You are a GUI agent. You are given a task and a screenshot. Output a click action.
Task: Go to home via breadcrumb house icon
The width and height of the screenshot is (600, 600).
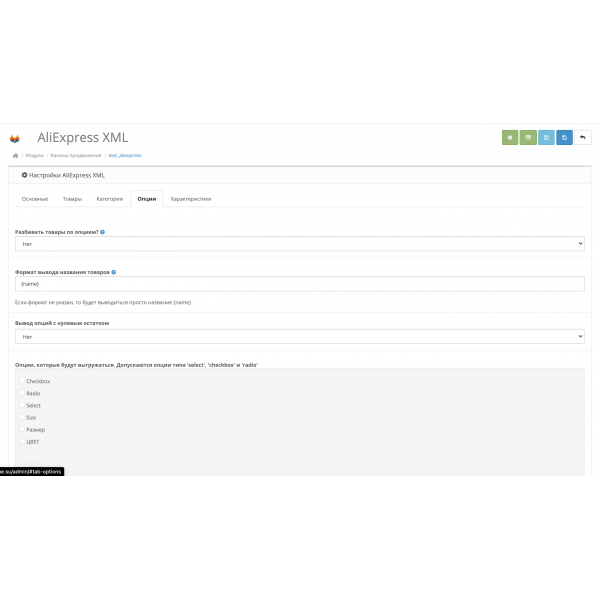(x=15, y=155)
